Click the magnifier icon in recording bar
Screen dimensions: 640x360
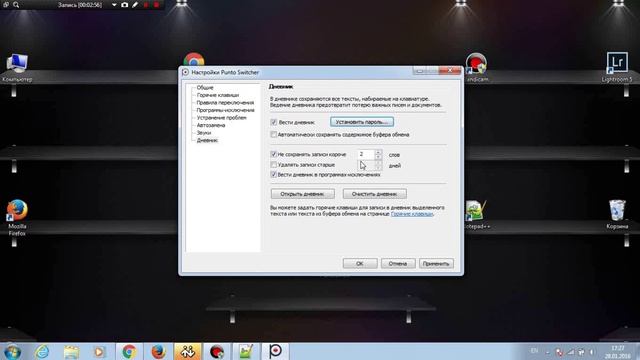(x=16, y=5)
